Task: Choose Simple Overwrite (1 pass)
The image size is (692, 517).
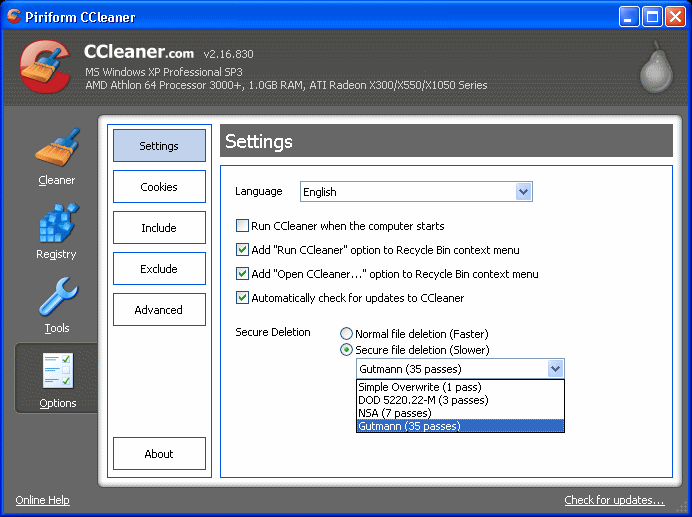Action: pyautogui.click(x=460, y=387)
